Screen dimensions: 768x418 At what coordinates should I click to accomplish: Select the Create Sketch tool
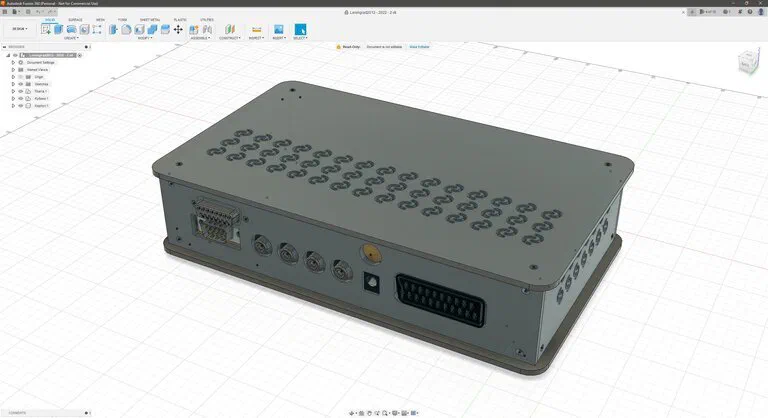[46, 29]
